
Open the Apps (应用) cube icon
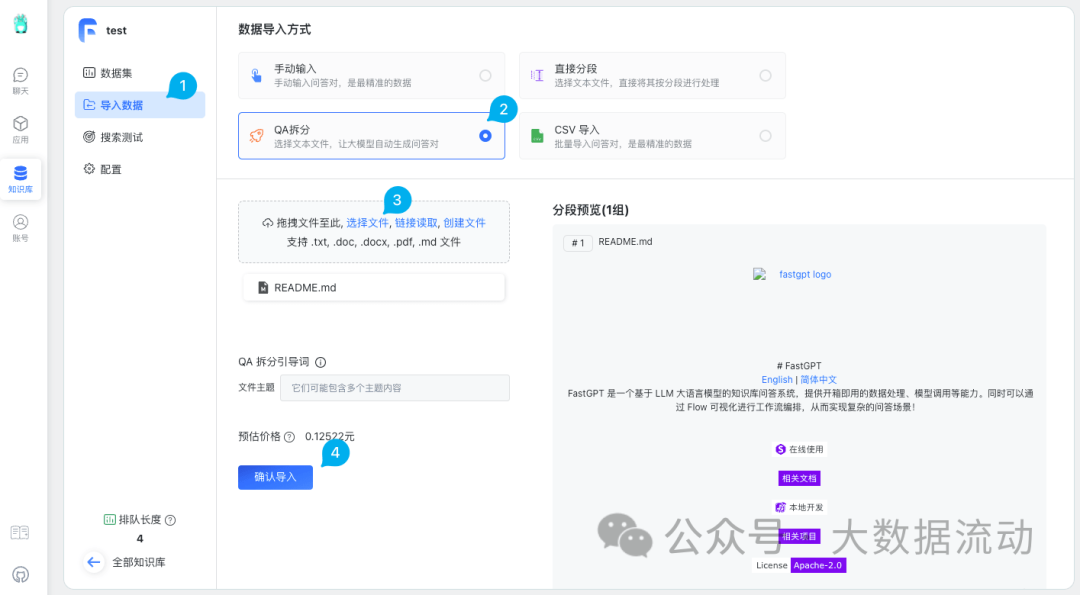pos(21,129)
